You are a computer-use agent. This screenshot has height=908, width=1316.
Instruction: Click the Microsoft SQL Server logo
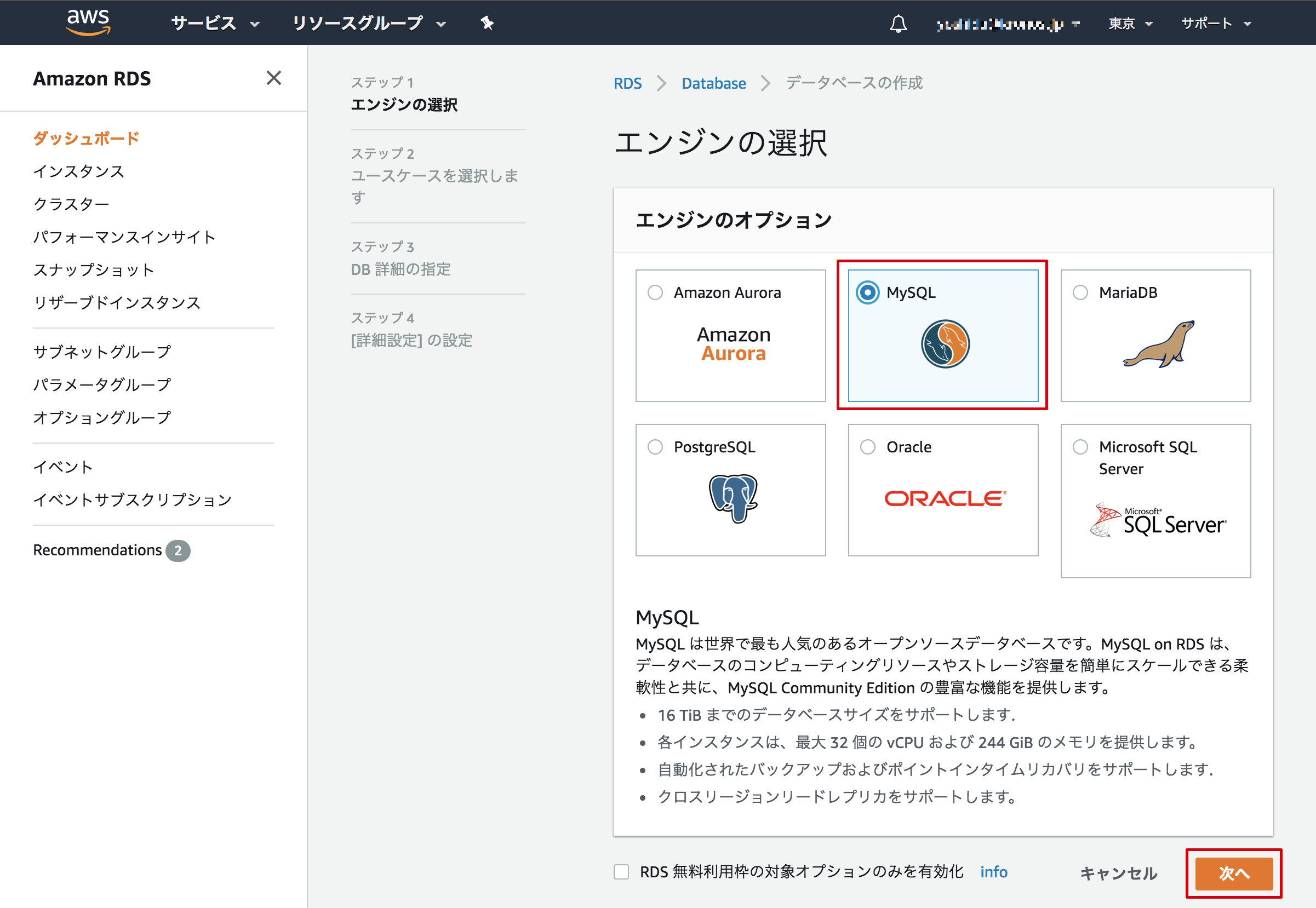[x=1158, y=520]
